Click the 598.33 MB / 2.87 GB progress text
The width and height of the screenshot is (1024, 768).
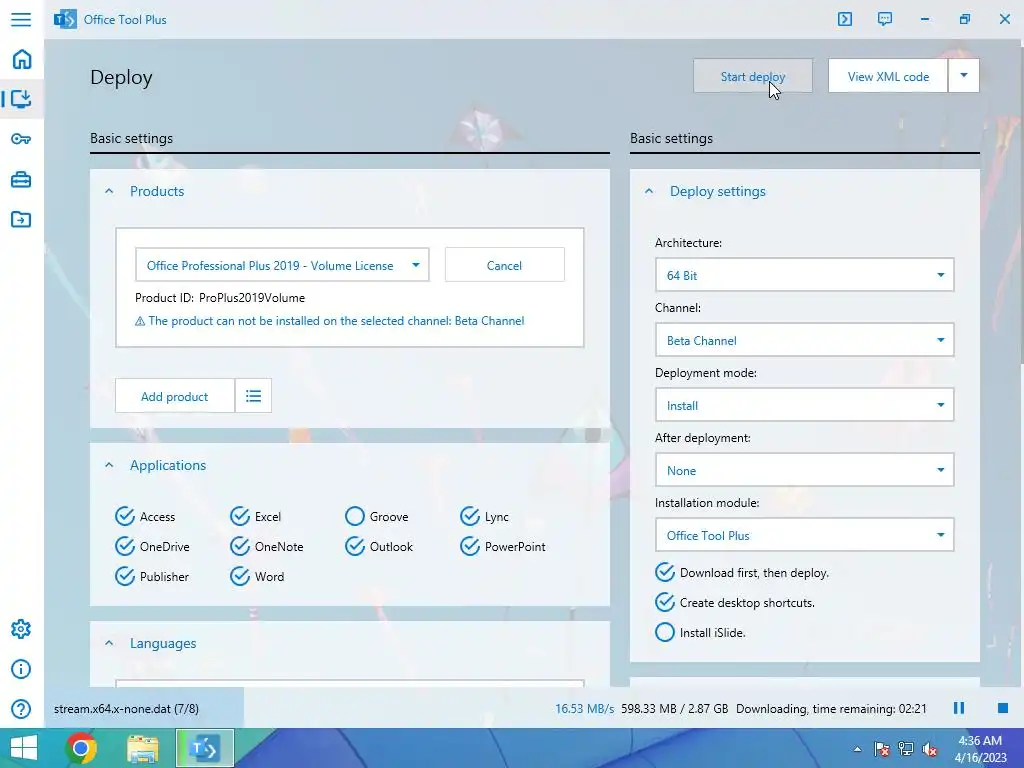tap(675, 709)
